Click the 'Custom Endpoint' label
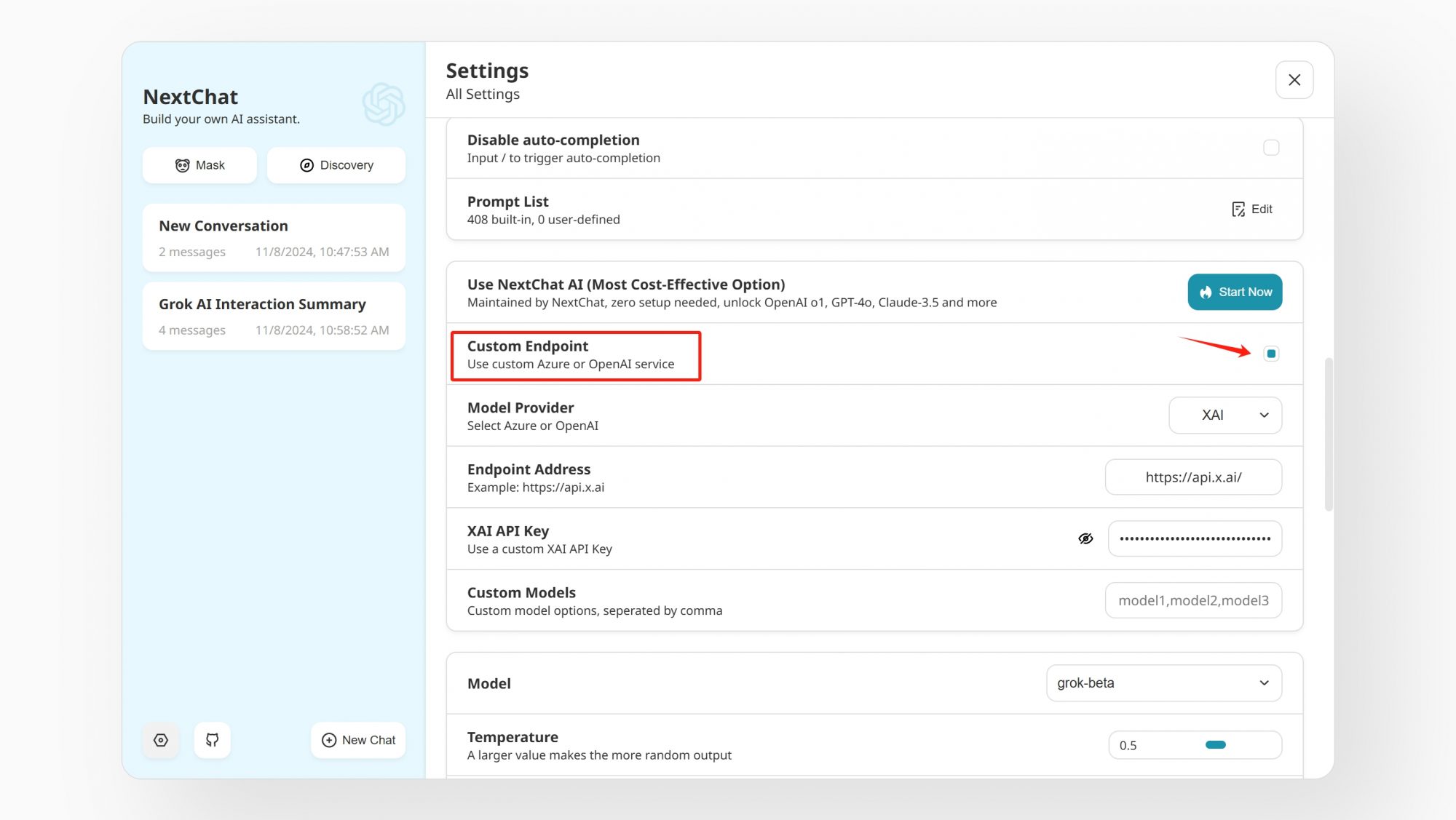The image size is (1456, 820). (x=528, y=346)
